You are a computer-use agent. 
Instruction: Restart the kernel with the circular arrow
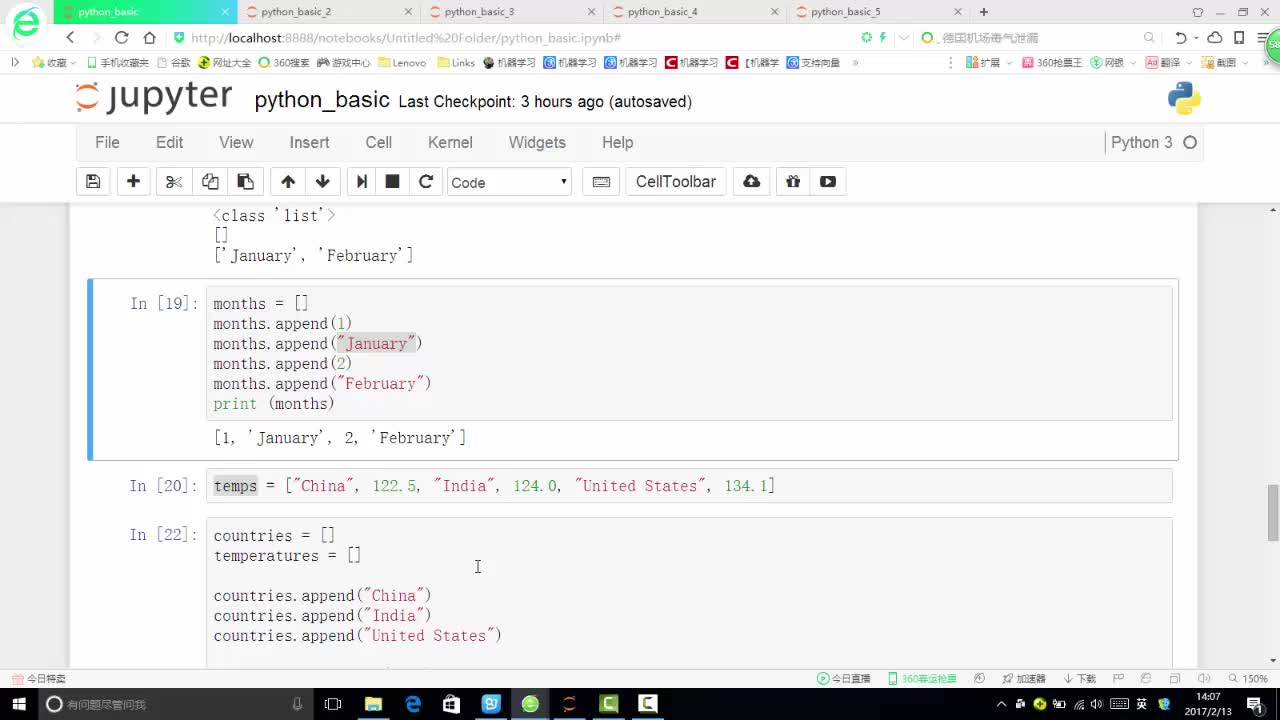[x=426, y=182]
